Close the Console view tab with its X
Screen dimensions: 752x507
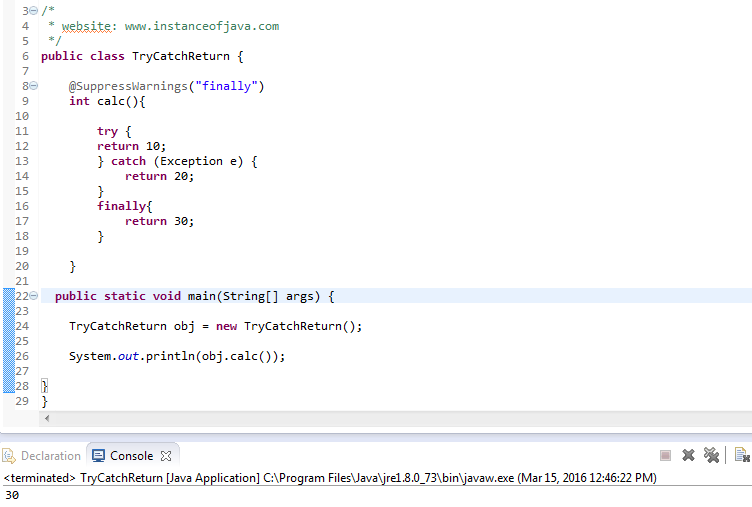tap(167, 456)
